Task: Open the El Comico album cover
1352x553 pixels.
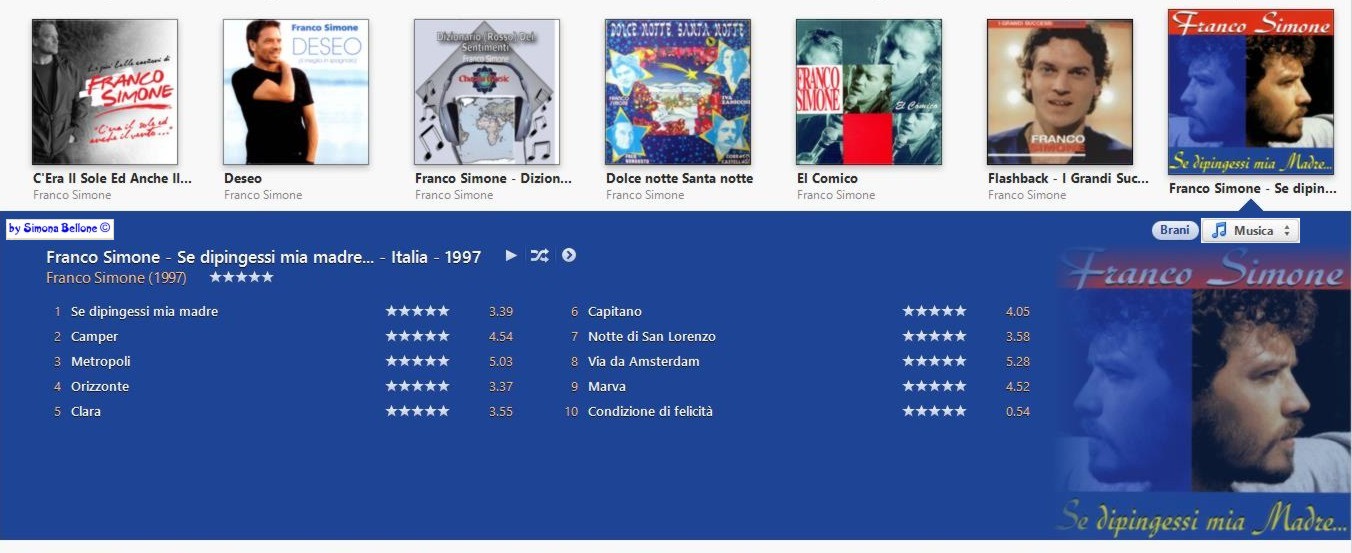Action: pos(869,92)
